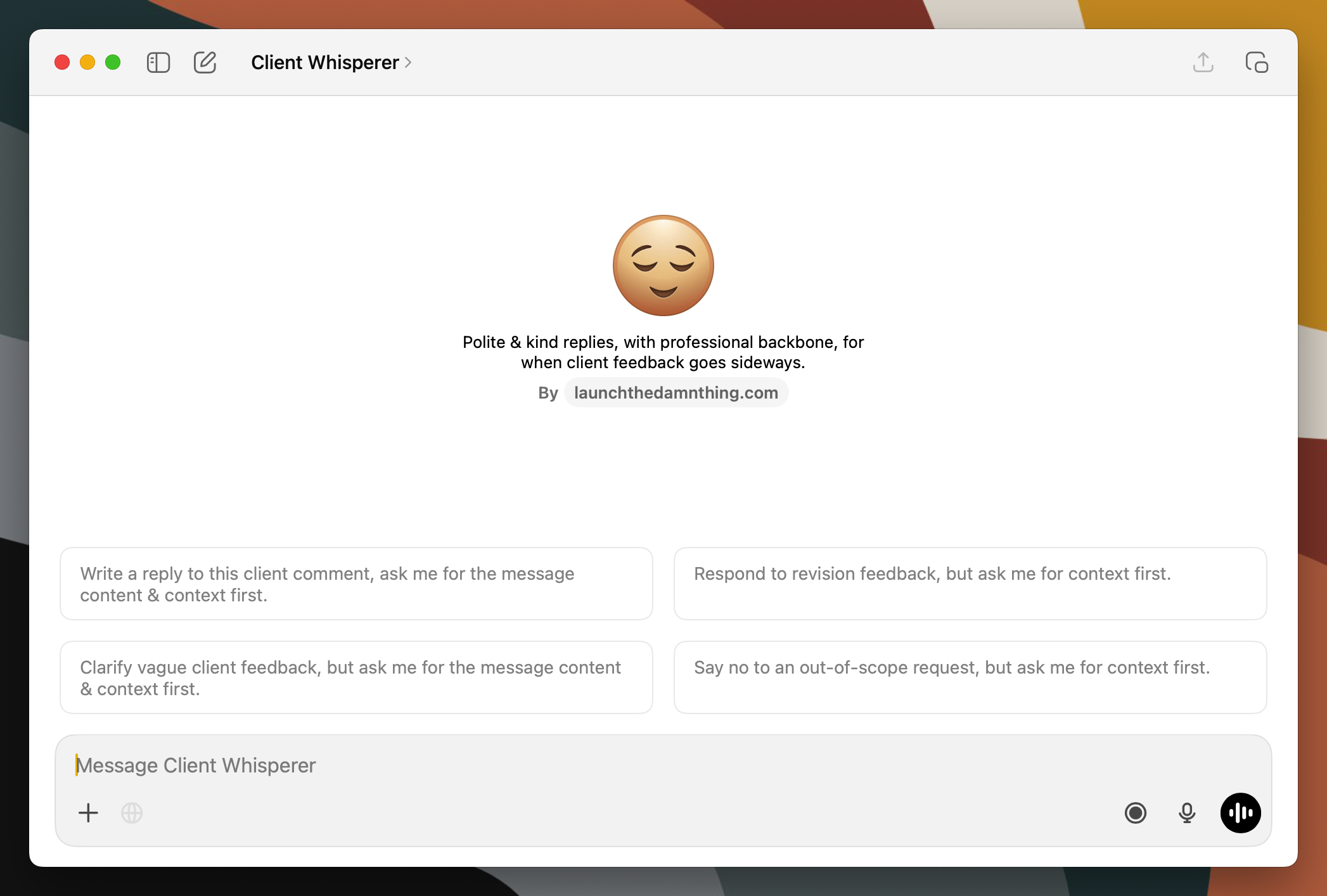Close the window with red button
Viewport: 1327px width, 896px height.
pos(62,63)
